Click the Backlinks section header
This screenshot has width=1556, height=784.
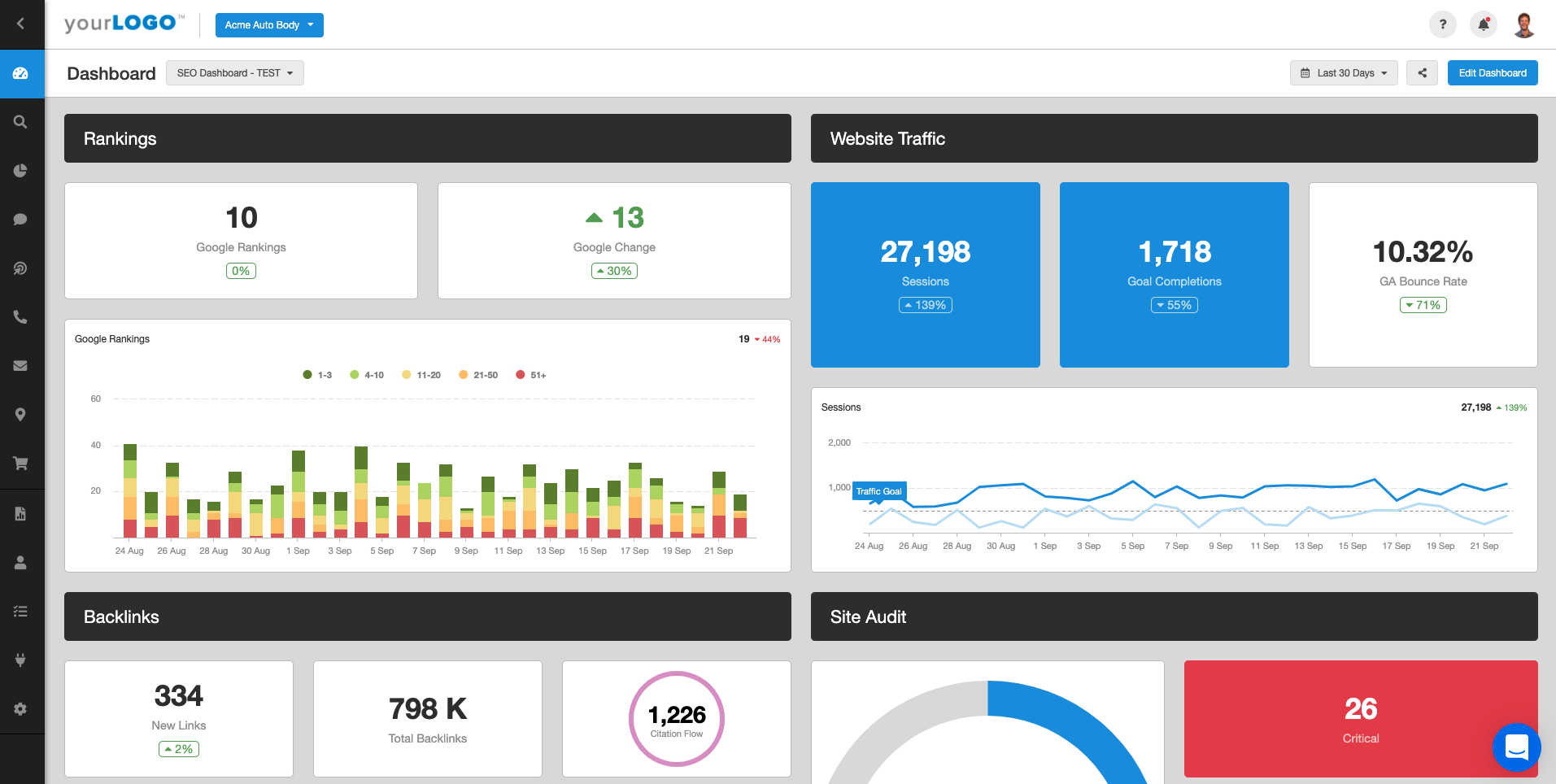coord(428,616)
